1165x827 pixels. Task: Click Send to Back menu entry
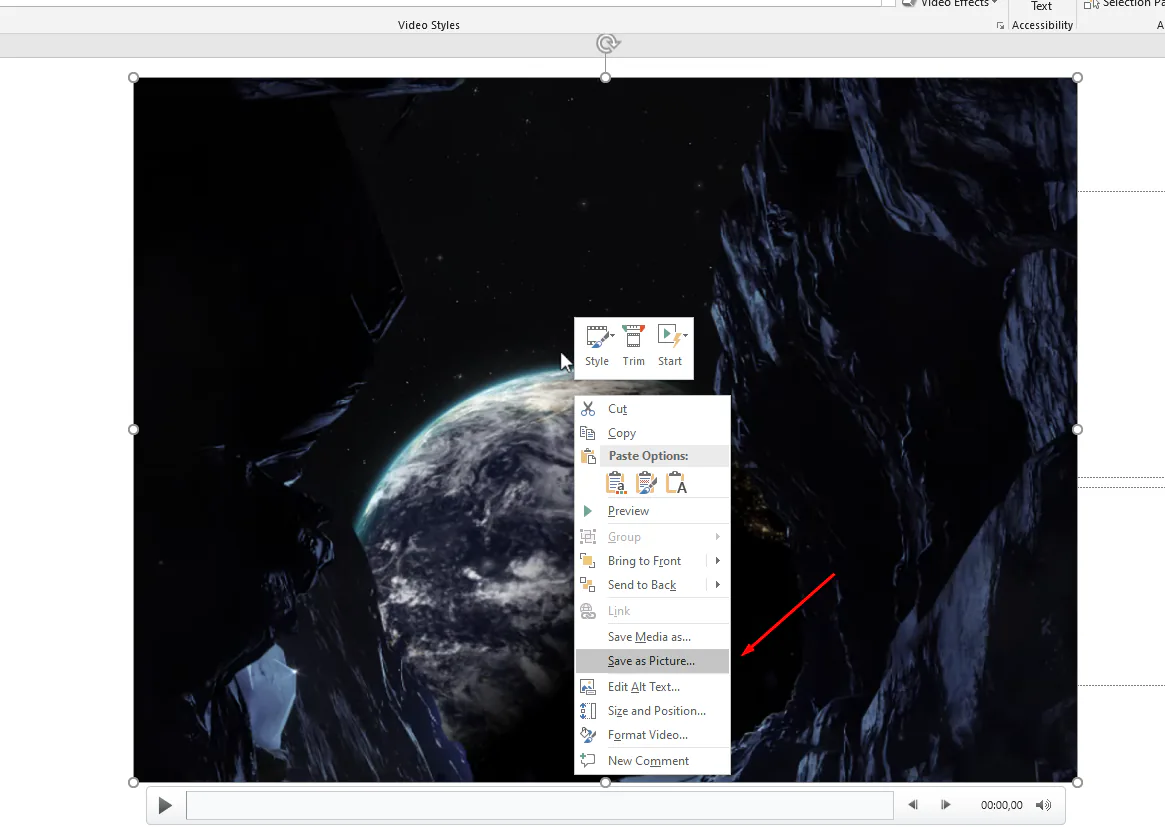point(643,584)
